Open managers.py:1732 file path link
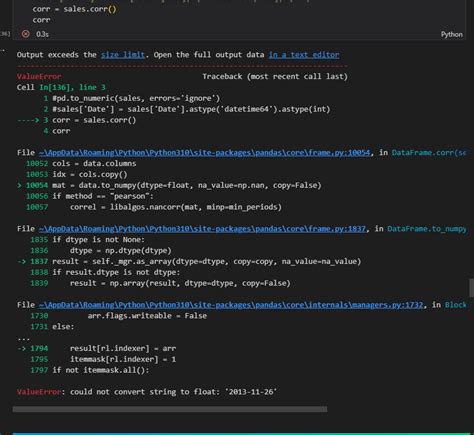This screenshot has width=474, height=435. point(231,305)
